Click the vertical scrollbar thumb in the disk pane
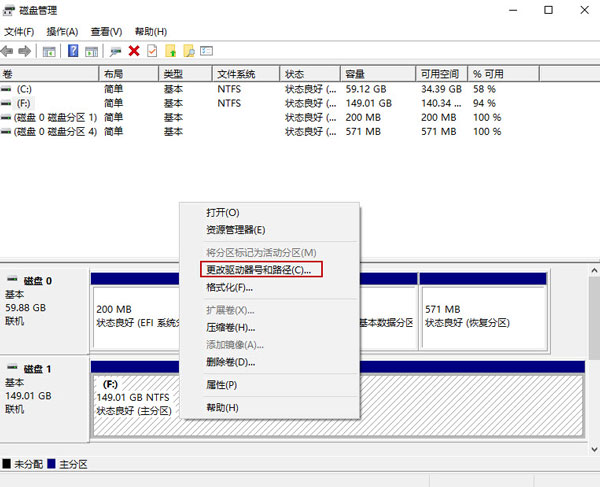This screenshot has width=600, height=487. (594, 318)
